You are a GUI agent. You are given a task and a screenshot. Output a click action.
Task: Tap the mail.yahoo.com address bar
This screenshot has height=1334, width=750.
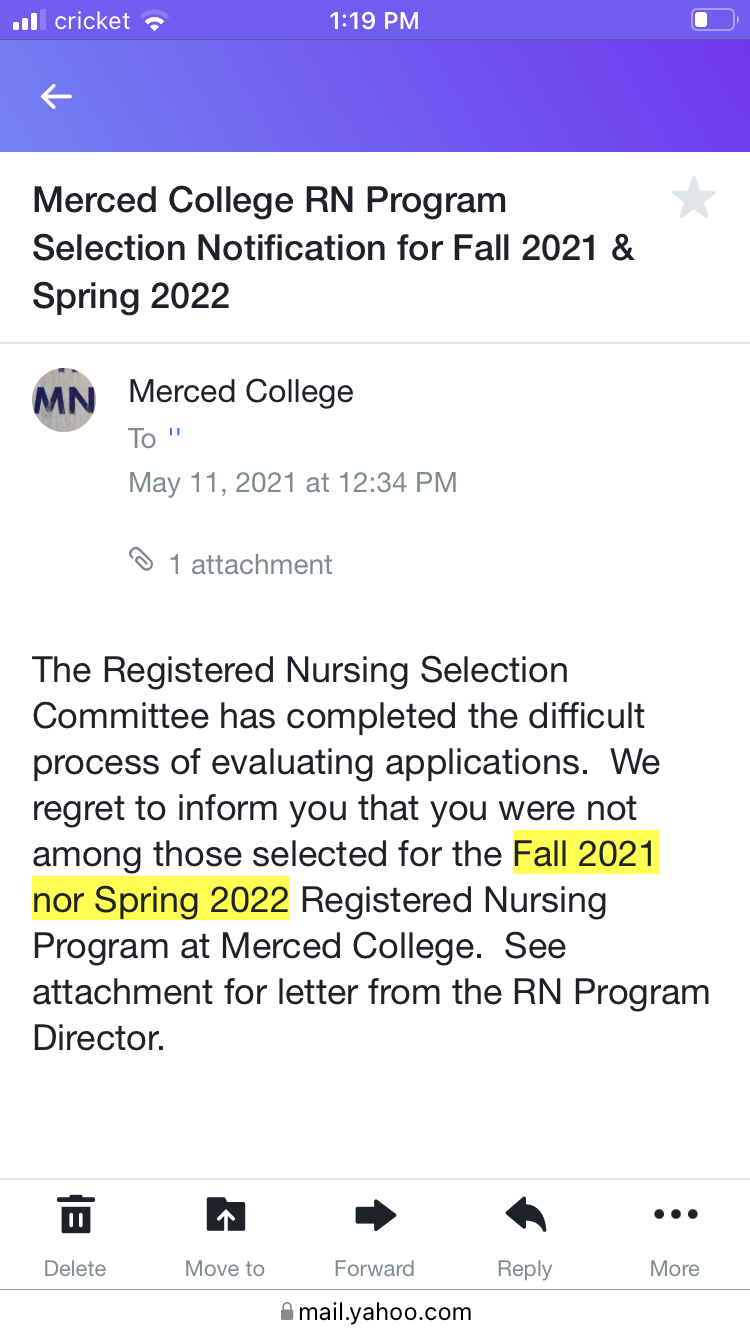375,1311
